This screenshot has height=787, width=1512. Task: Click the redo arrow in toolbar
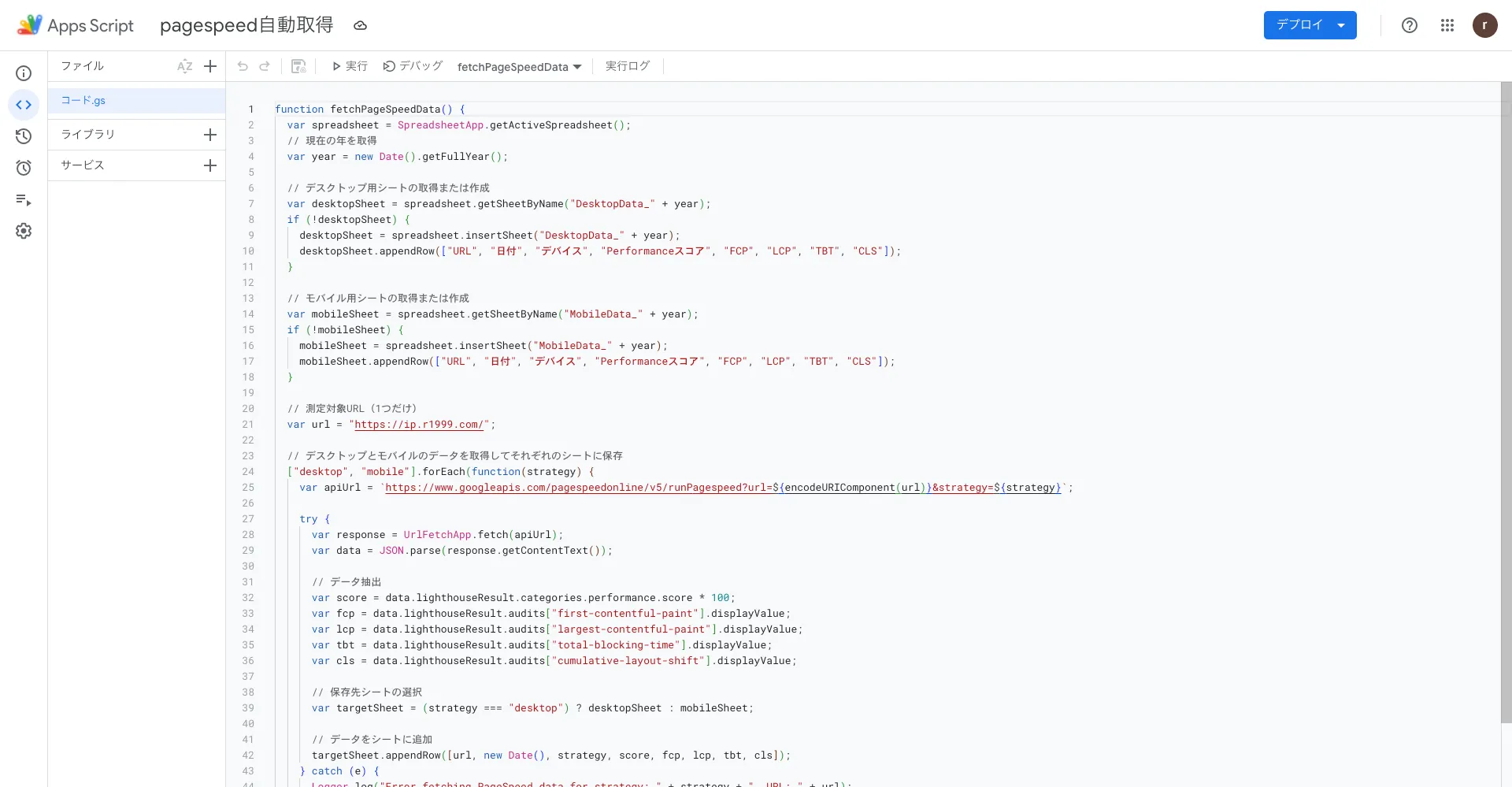click(265, 66)
